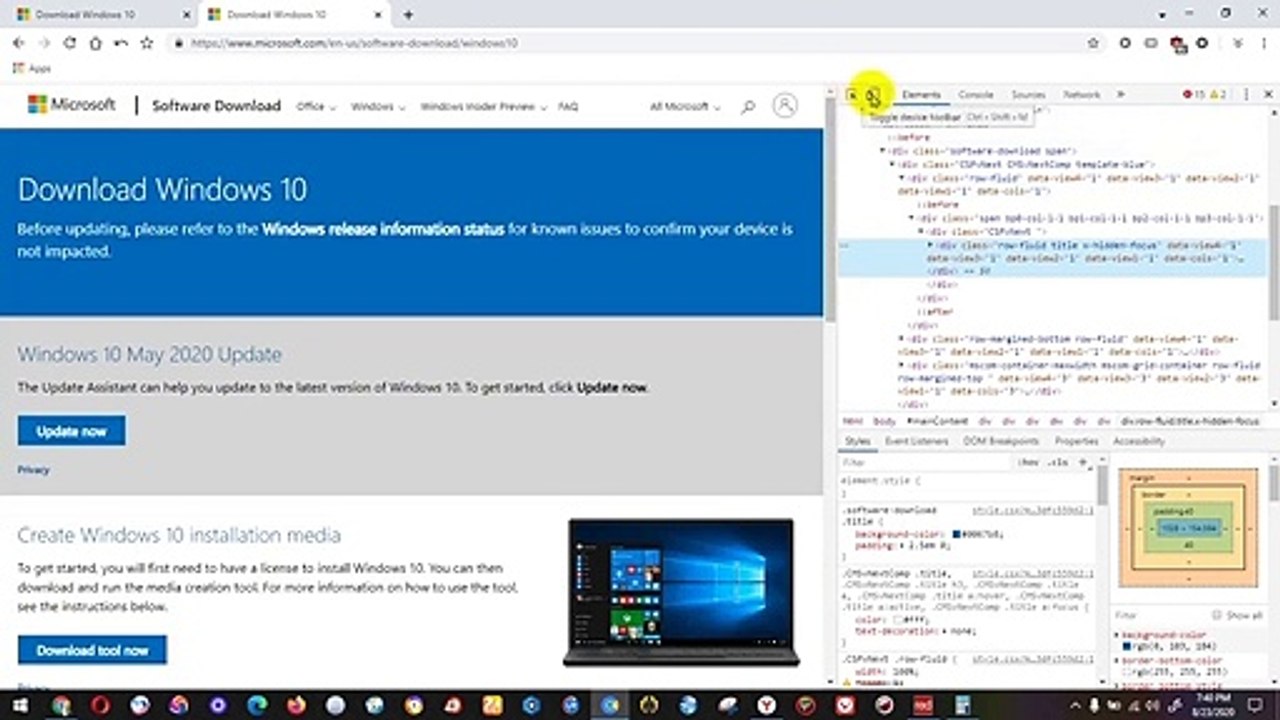This screenshot has width=1280, height=720.
Task: Click the Update now button
Action: (x=71, y=431)
